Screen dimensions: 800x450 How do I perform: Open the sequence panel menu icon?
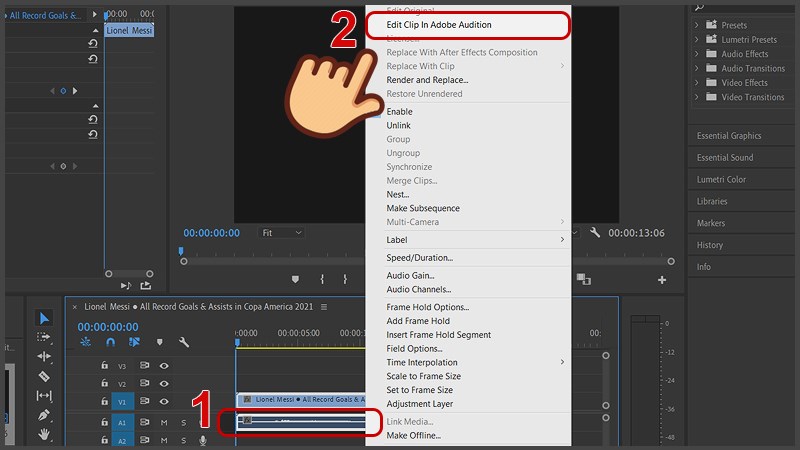[324, 307]
